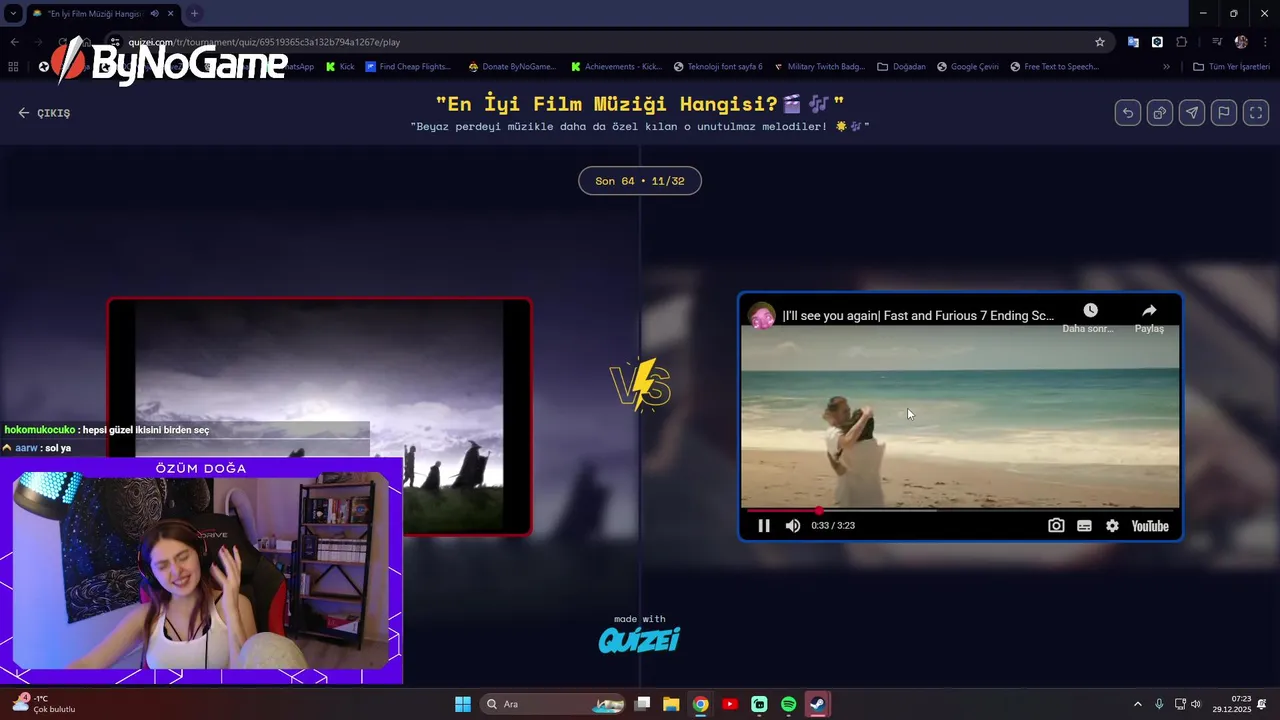Open Donate ByNoGame bookmark
This screenshot has width=1280, height=720.
(x=512, y=67)
